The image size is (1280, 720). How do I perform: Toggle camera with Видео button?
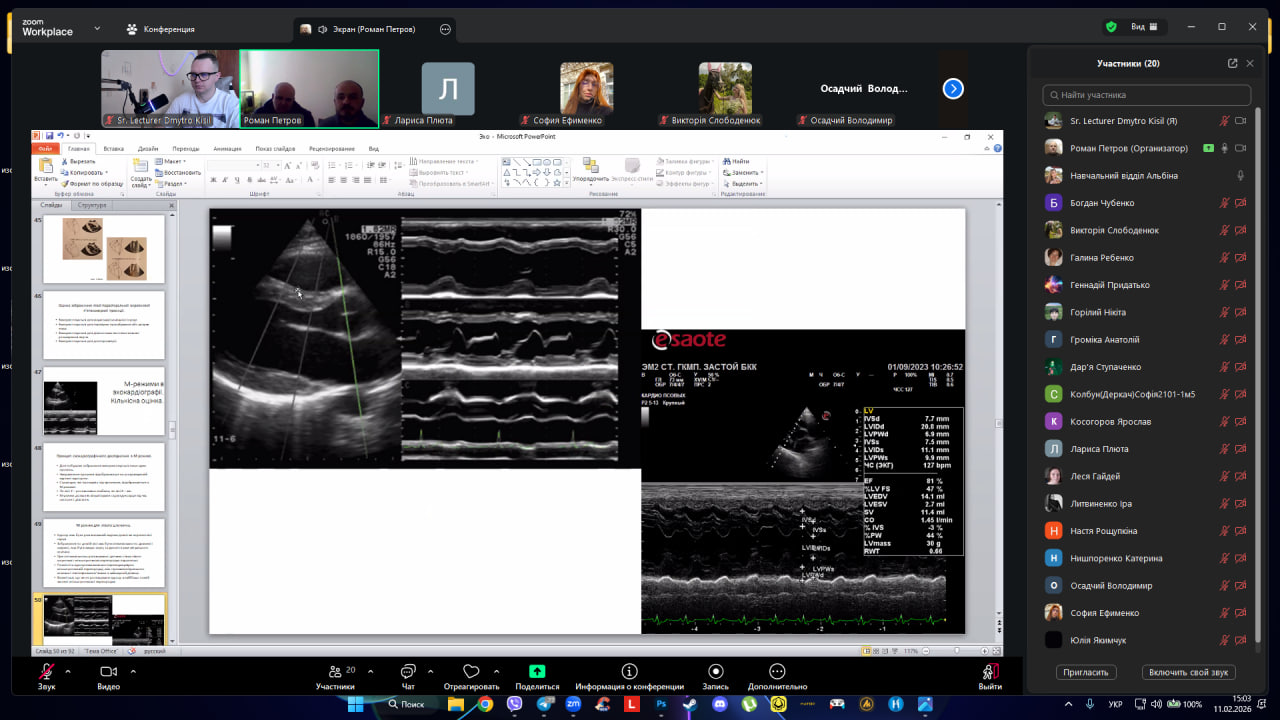[x=108, y=672]
